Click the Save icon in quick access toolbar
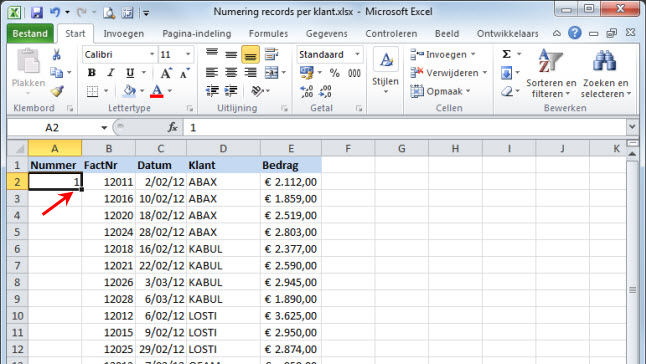646x364 pixels. [37, 12]
